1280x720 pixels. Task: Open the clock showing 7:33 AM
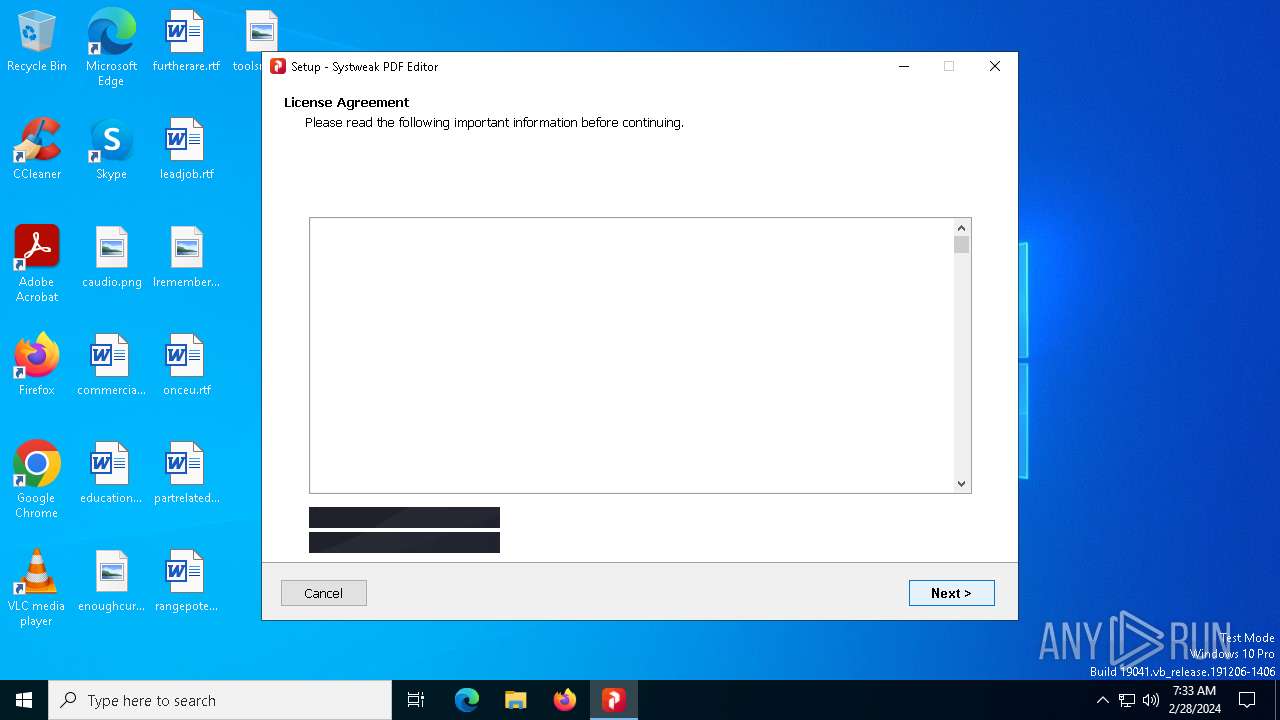(x=1194, y=700)
